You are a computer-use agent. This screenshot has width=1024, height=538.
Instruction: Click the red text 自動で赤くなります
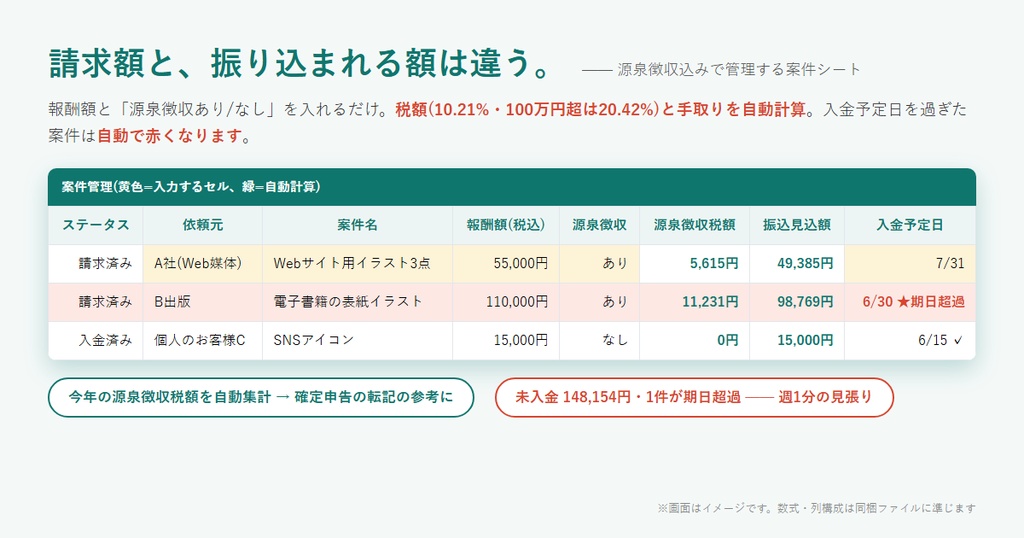[x=170, y=136]
